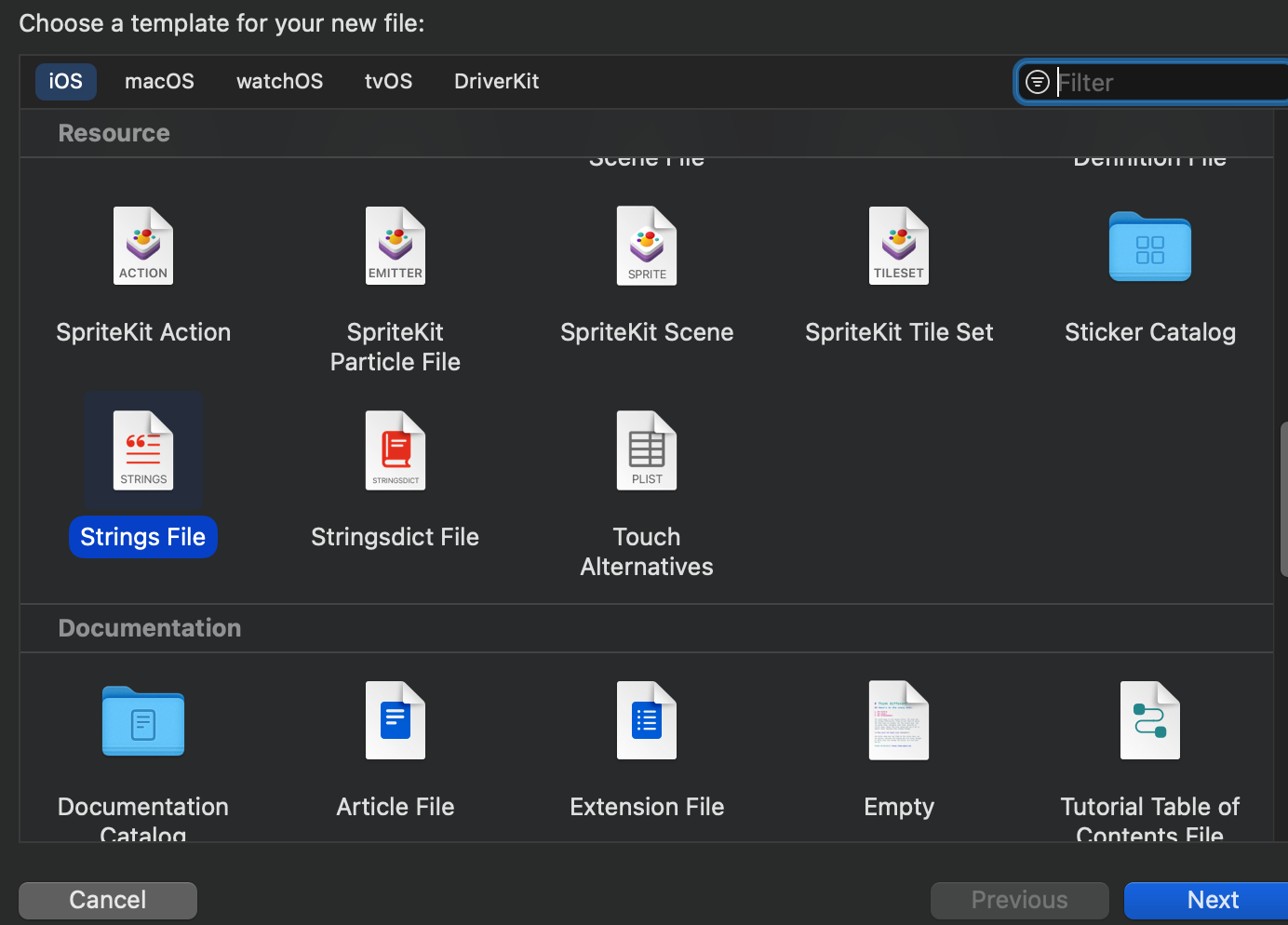Pick the Tutorial Table of Contents icon
Screen dimensions: 1288x925
[x=1150, y=720]
